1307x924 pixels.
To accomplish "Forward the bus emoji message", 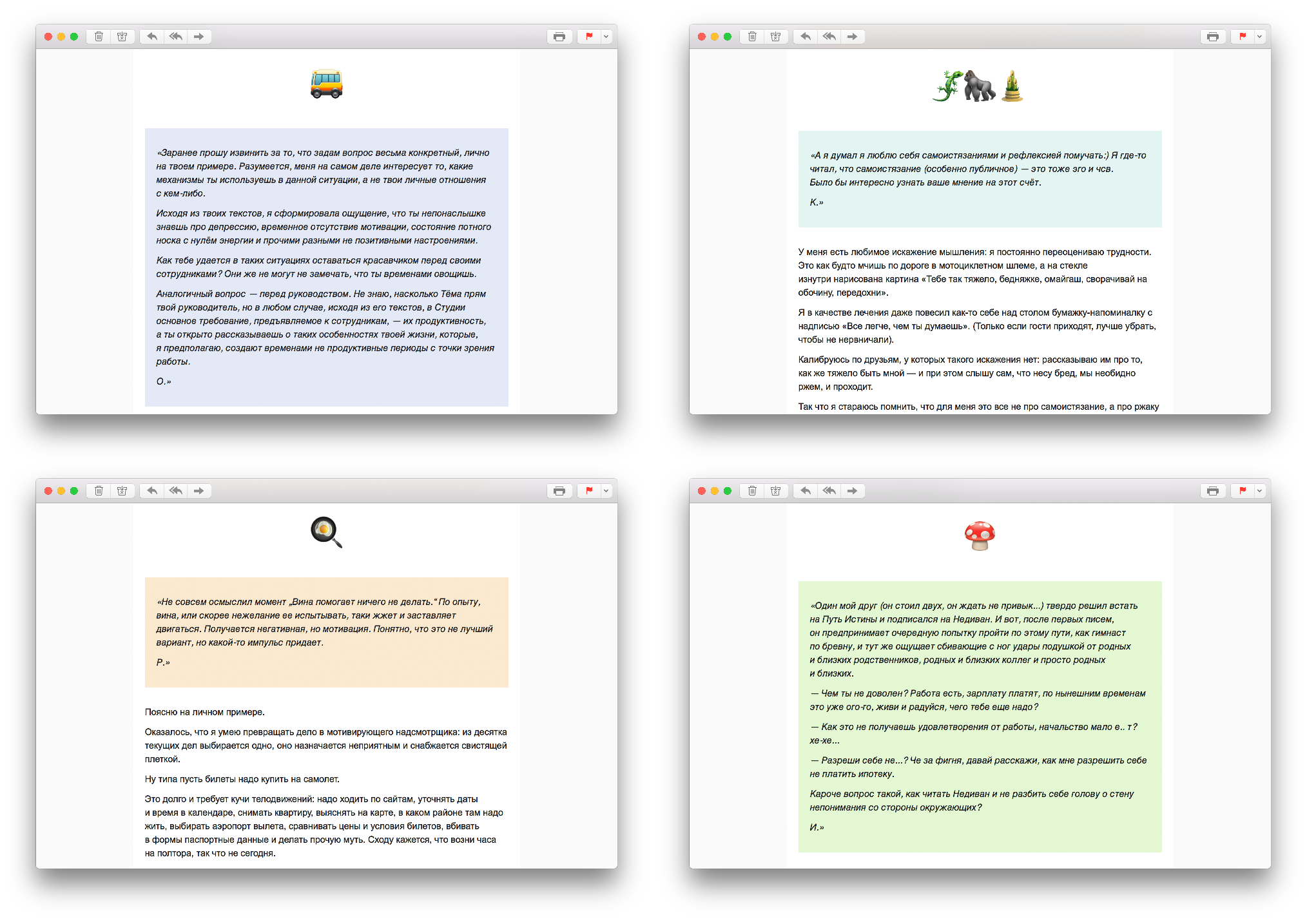I will pyautogui.click(x=199, y=37).
